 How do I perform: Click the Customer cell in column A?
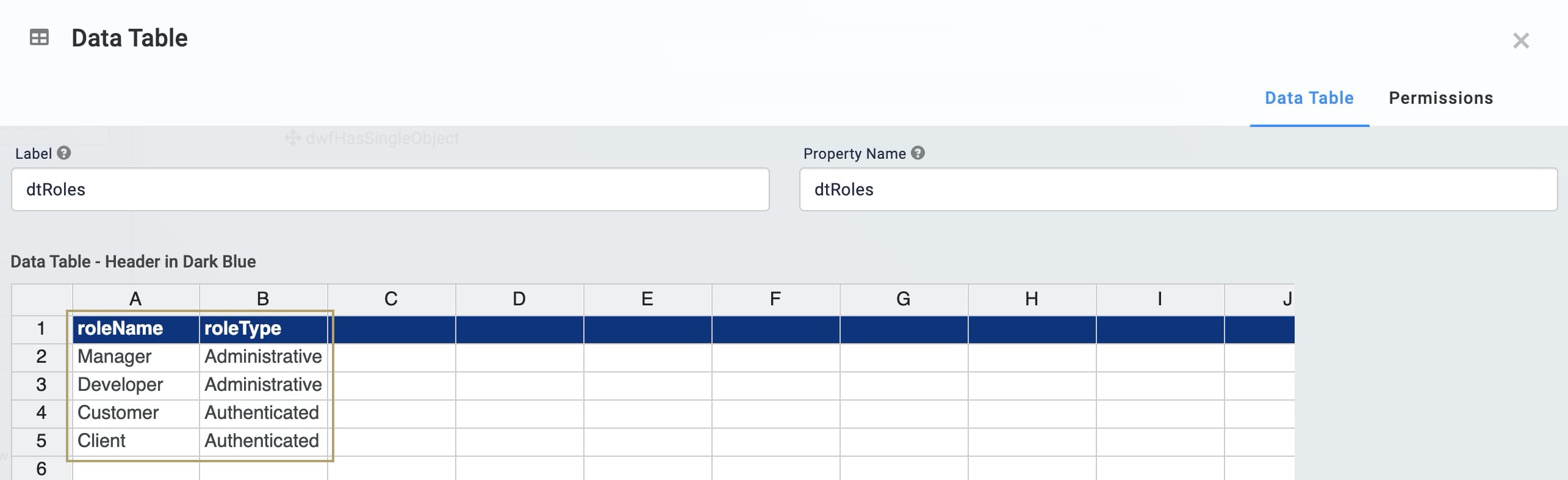tap(135, 413)
